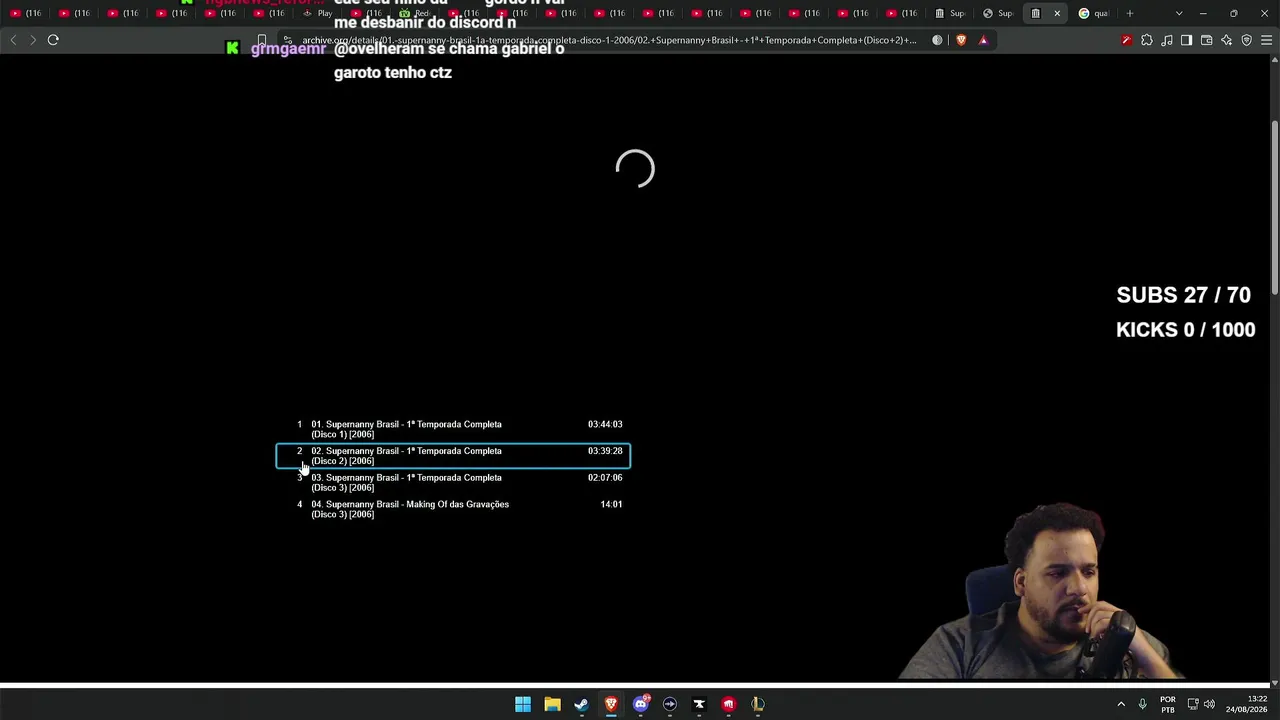Open Steam from the taskbar
Image resolution: width=1280 pixels, height=720 pixels.
(581, 704)
